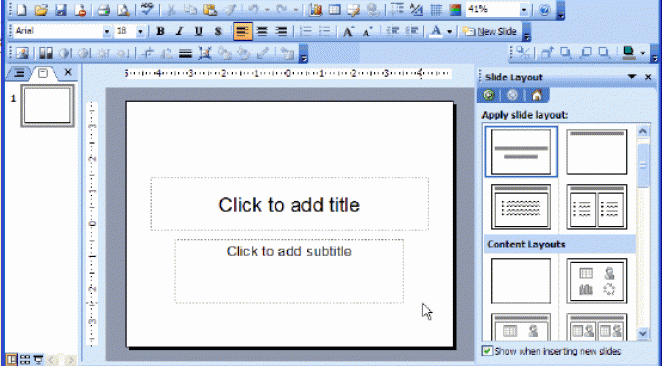
Task: Expand the Formatting toolbar options
Action: coord(526,32)
